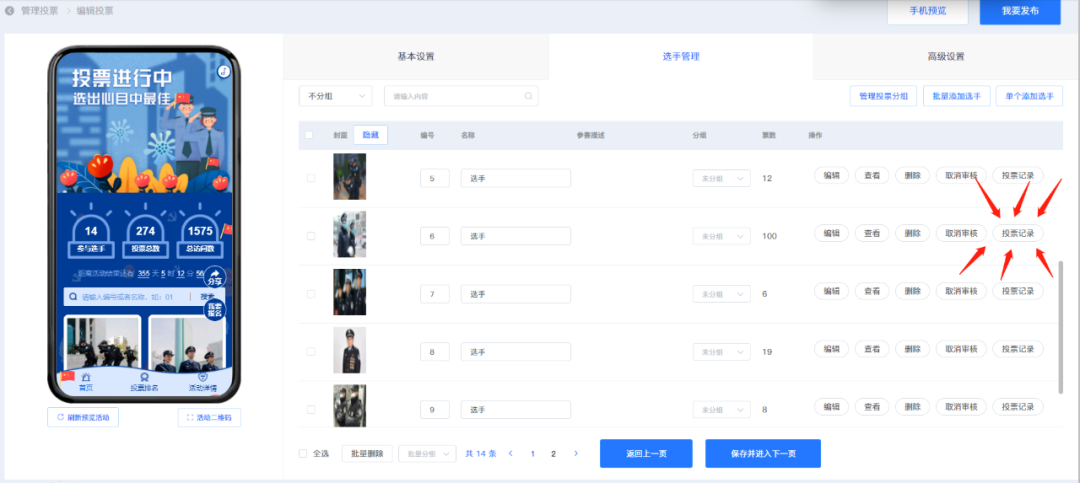
Task: Open the 未分组 dropdown for contestant 6
Action: click(721, 236)
